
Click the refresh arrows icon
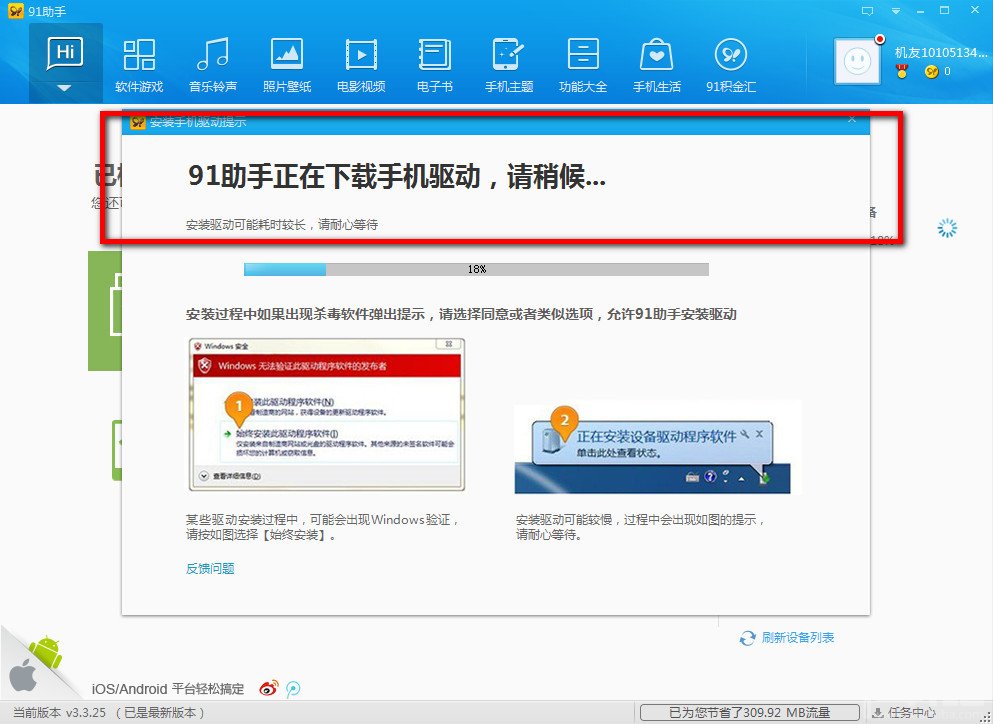747,638
